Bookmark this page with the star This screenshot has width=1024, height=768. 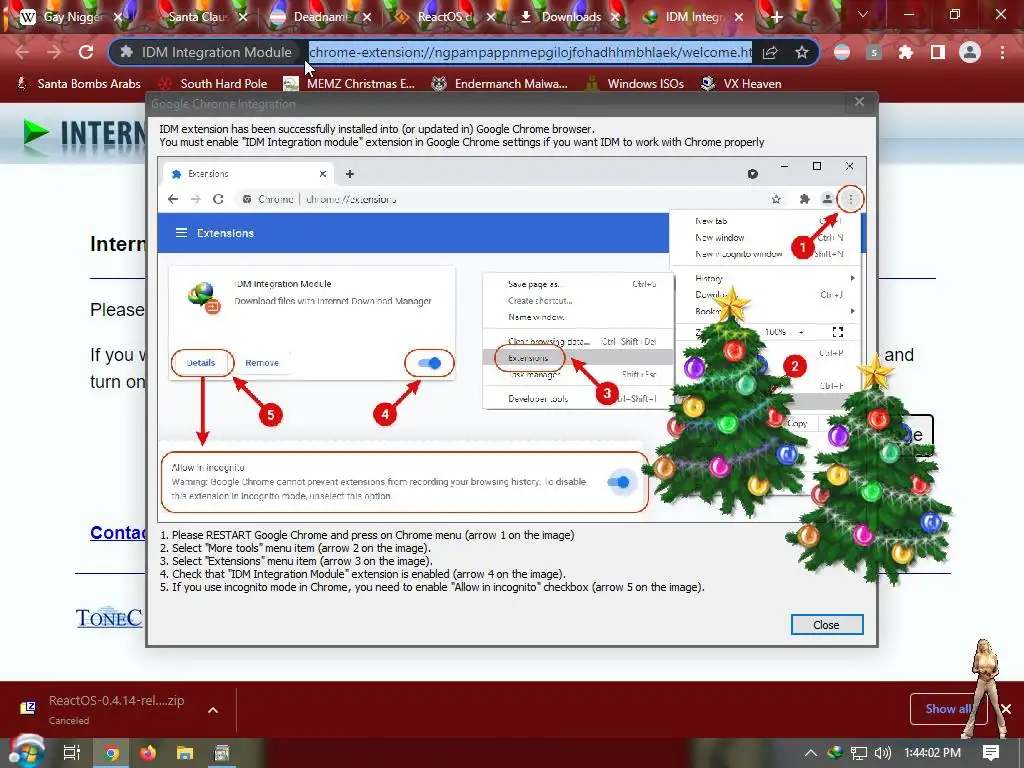tap(802, 52)
